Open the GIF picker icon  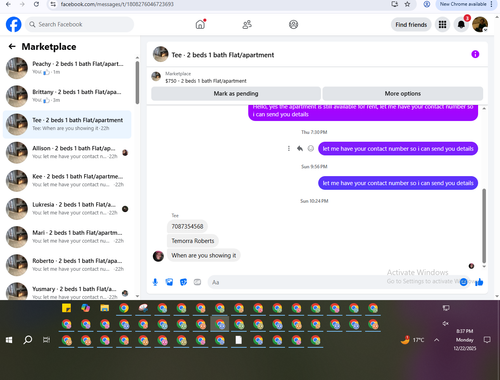[x=197, y=282]
